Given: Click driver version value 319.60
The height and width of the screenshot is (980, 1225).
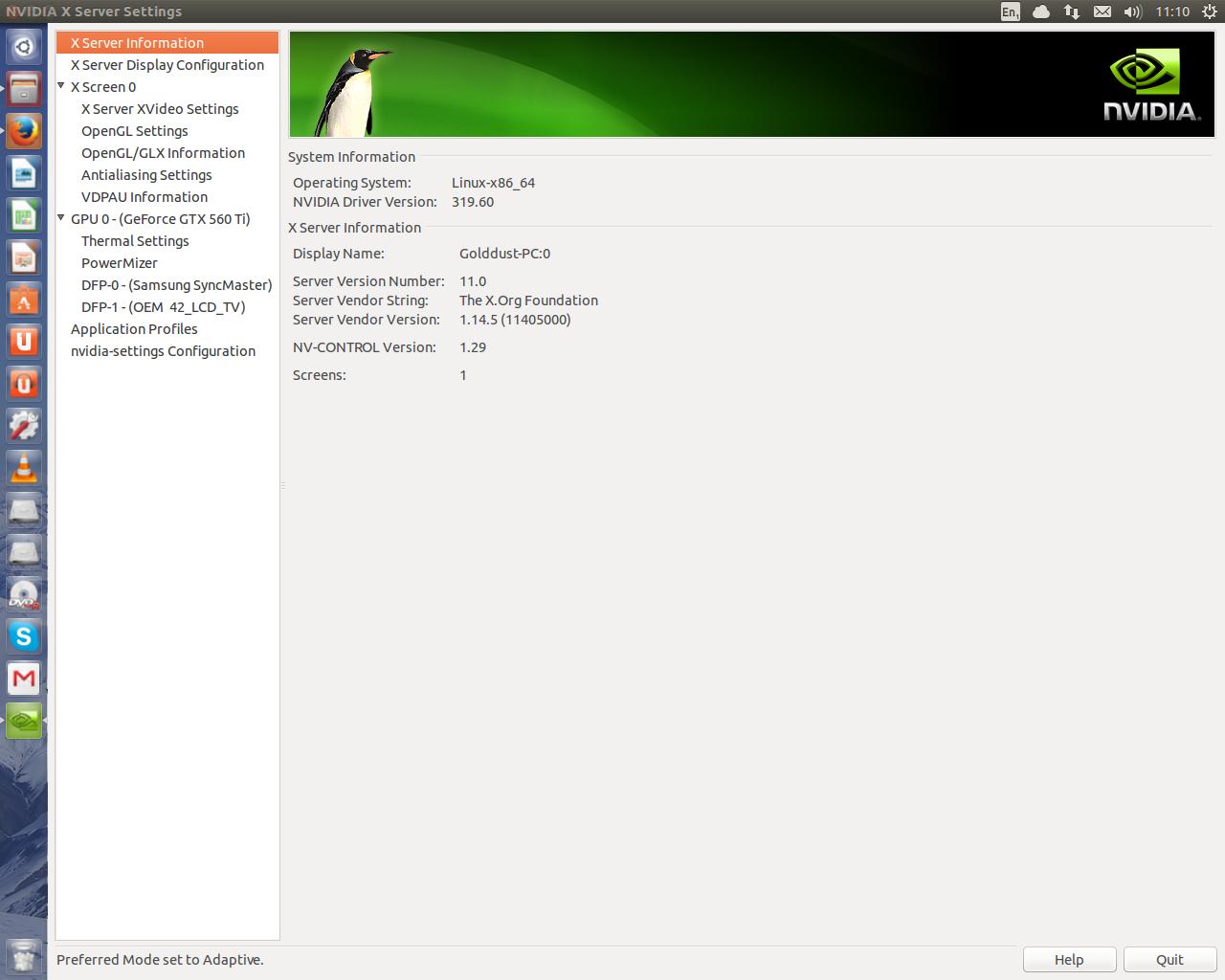Looking at the screenshot, I should point(473,201).
